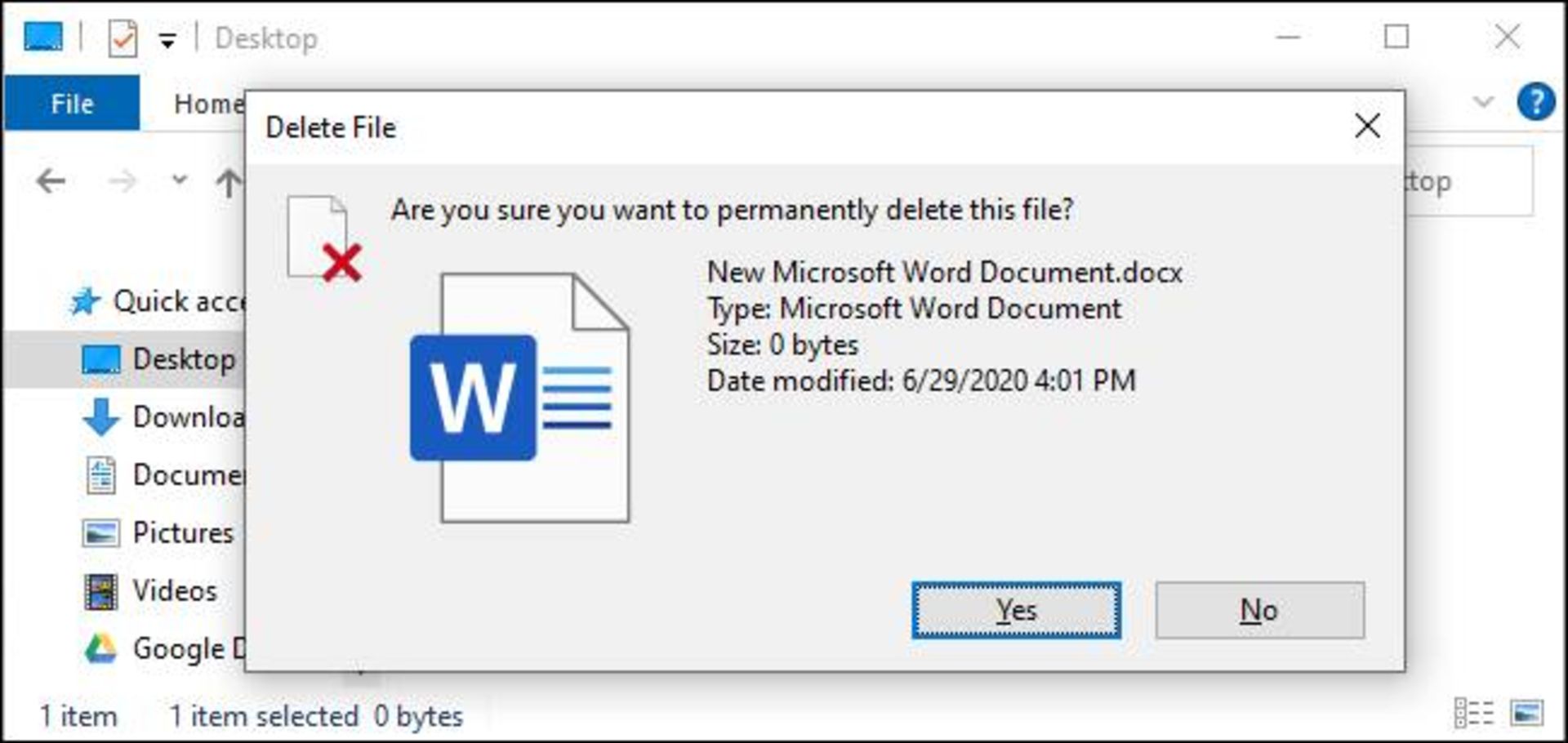Click the Word document icon in dialog

tap(519, 398)
